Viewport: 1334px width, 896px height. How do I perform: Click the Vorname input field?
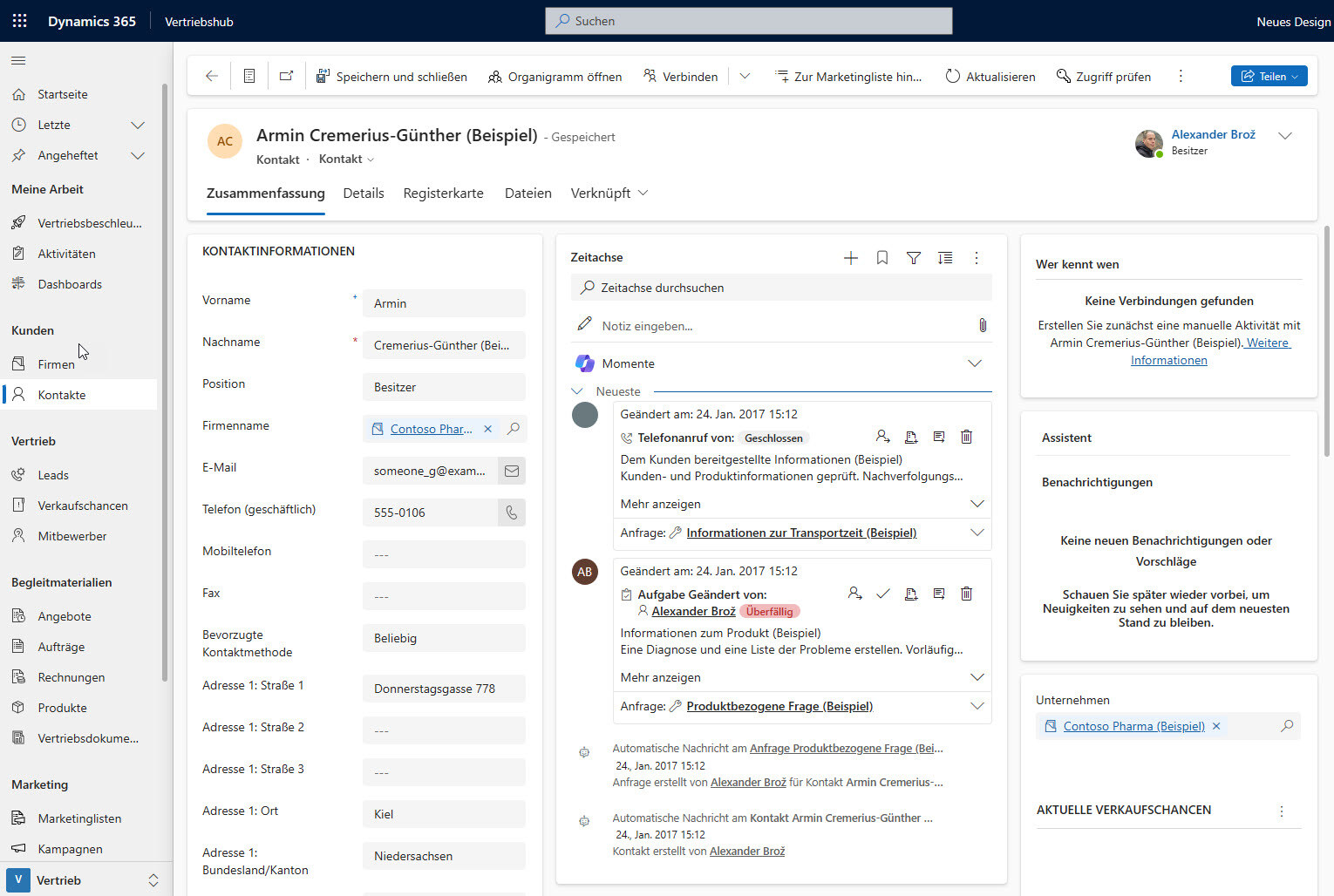[x=444, y=303]
